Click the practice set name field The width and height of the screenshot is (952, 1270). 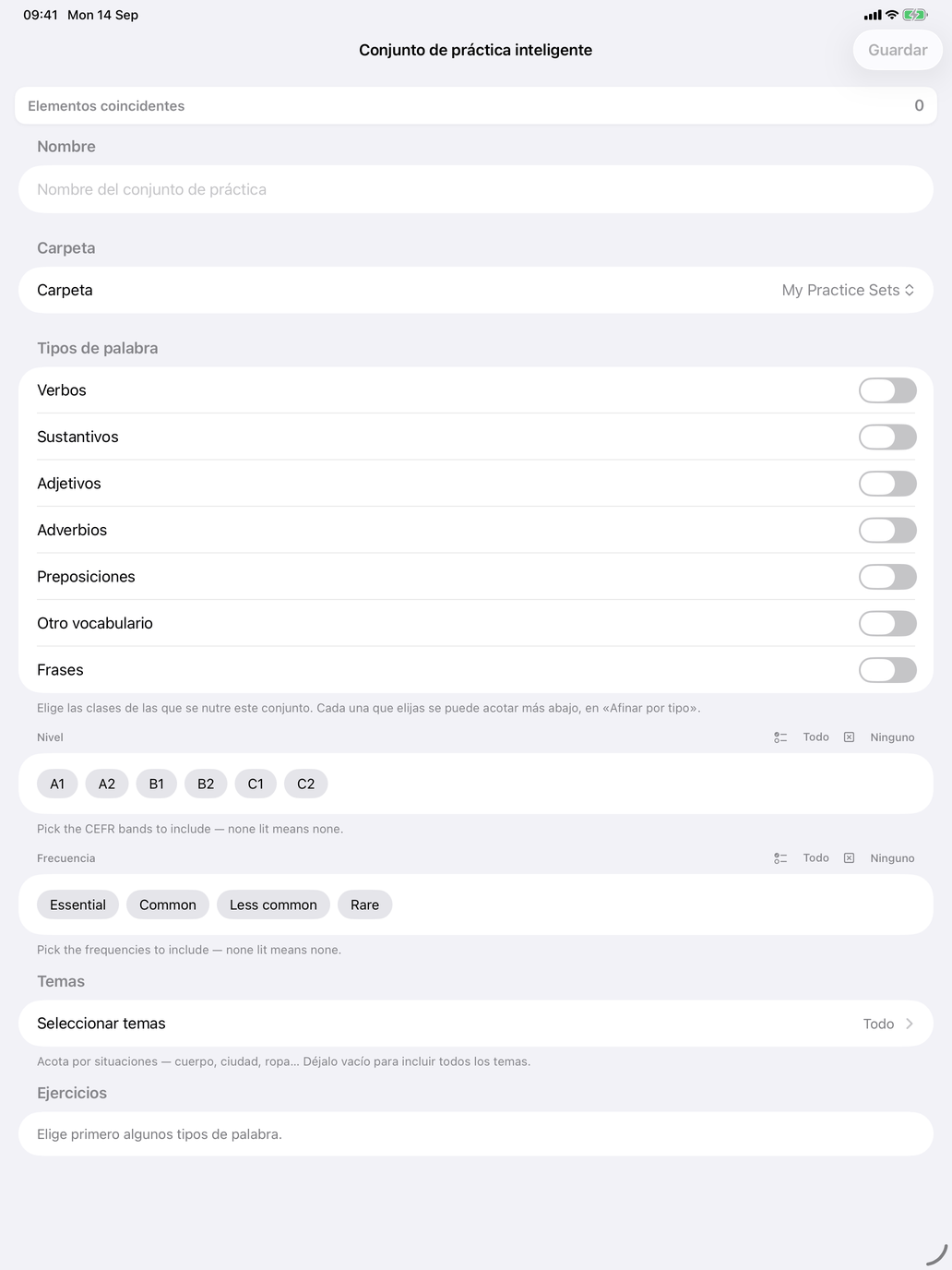476,189
